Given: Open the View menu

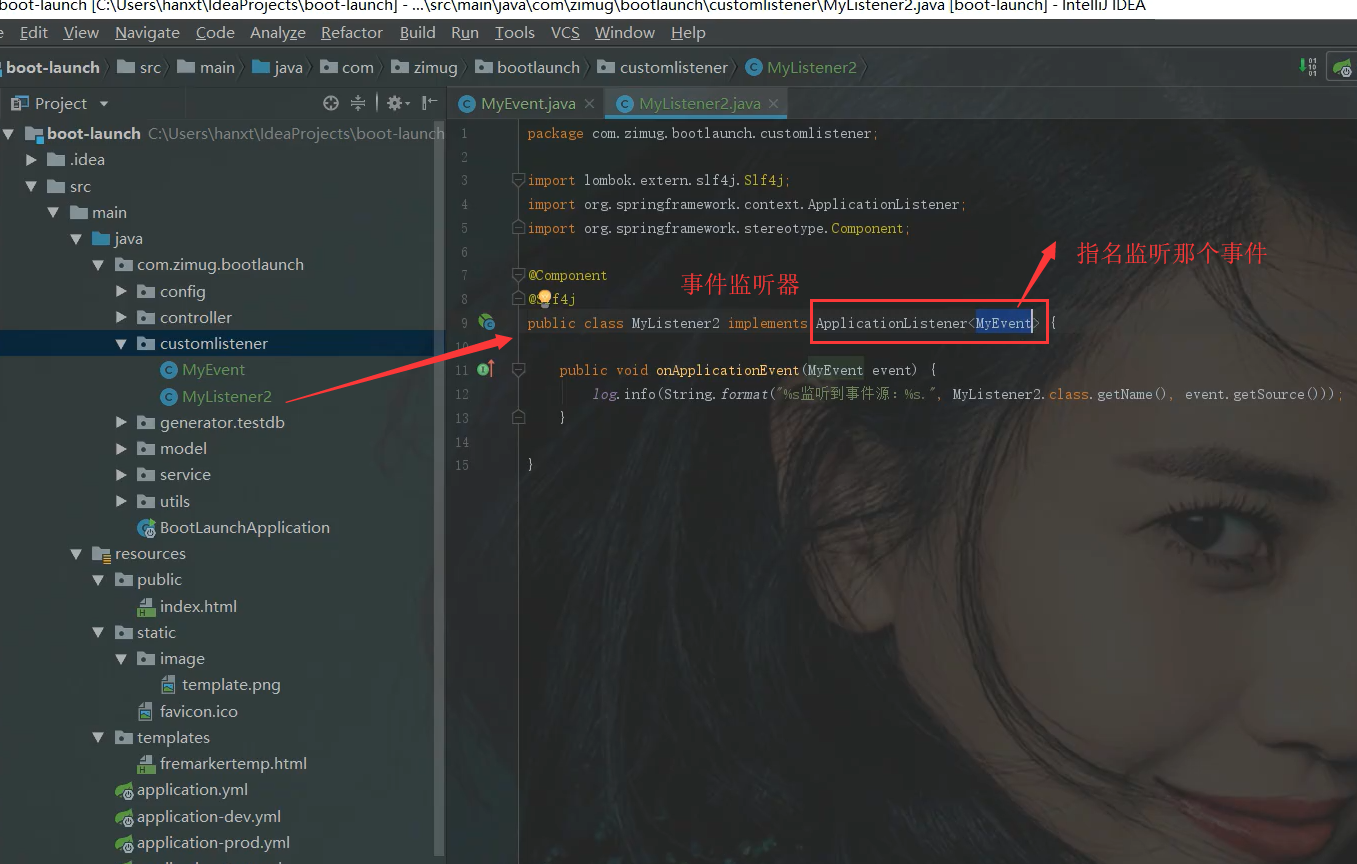Looking at the screenshot, I should click(81, 32).
